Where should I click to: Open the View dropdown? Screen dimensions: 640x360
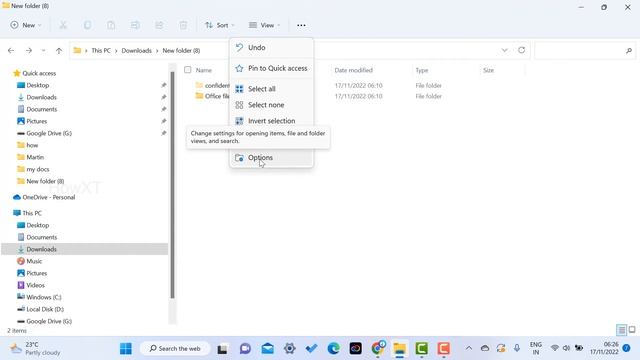tap(264, 25)
